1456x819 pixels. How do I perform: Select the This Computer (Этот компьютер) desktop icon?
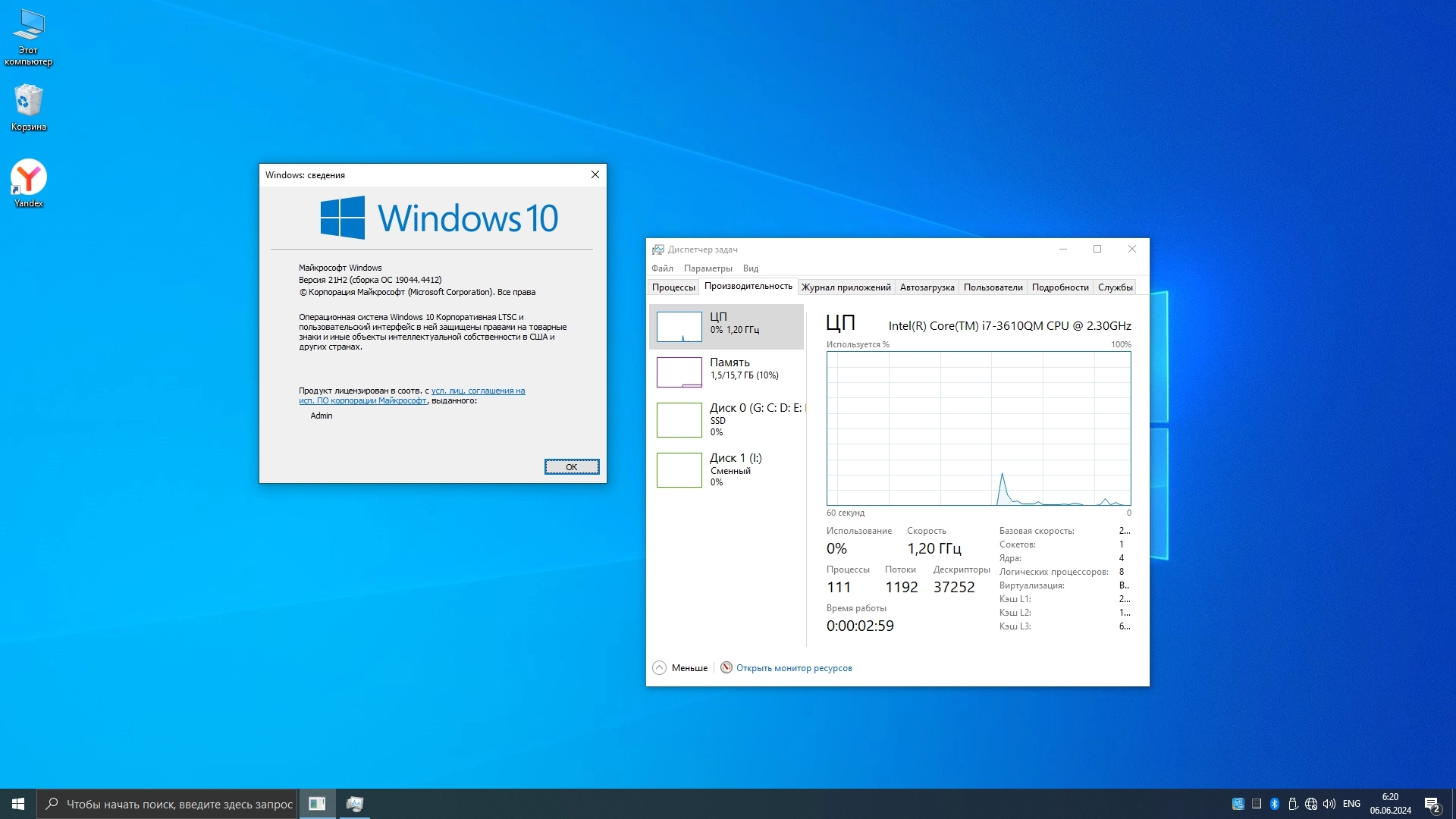pyautogui.click(x=29, y=34)
